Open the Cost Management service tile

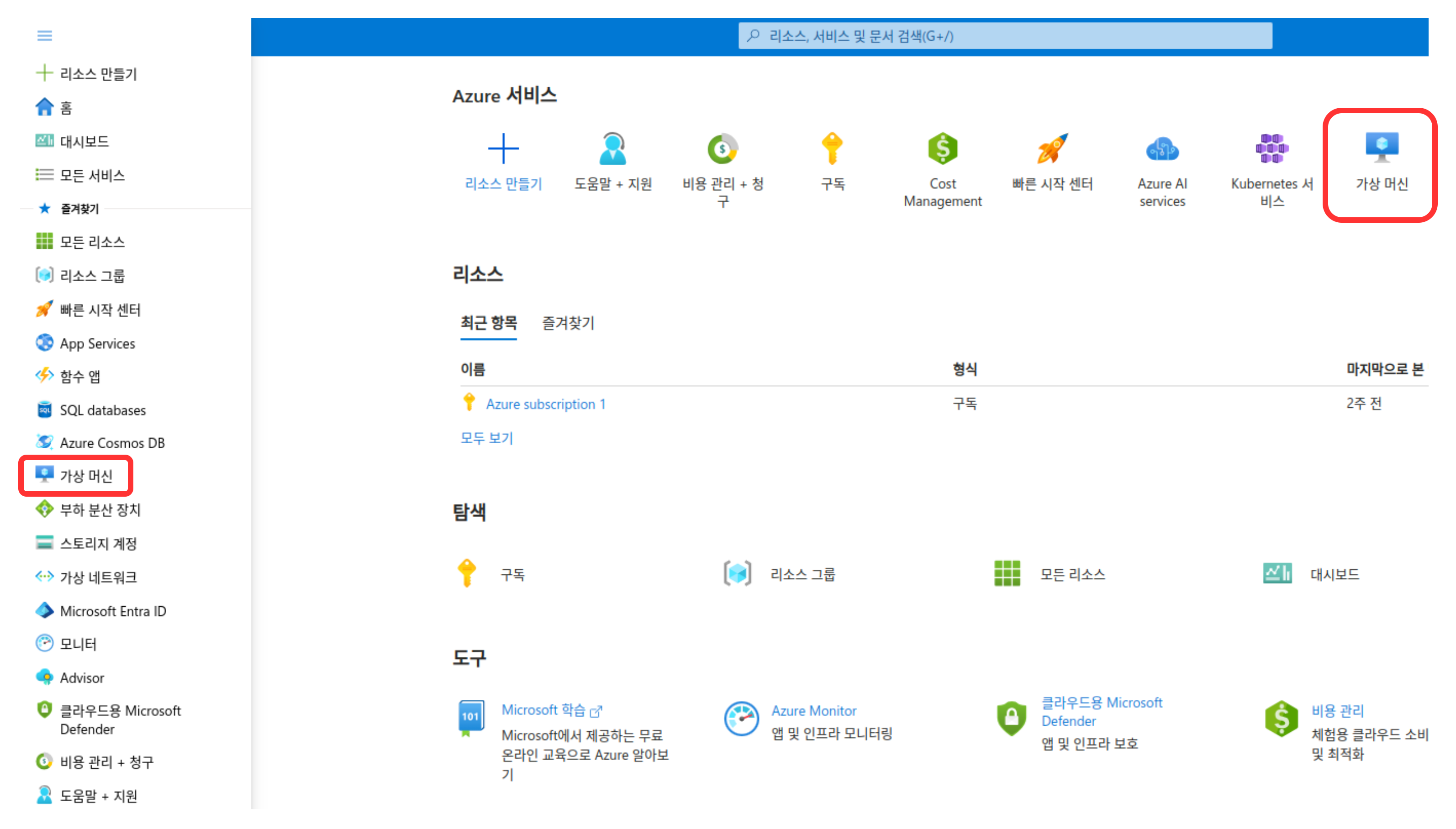tap(943, 170)
